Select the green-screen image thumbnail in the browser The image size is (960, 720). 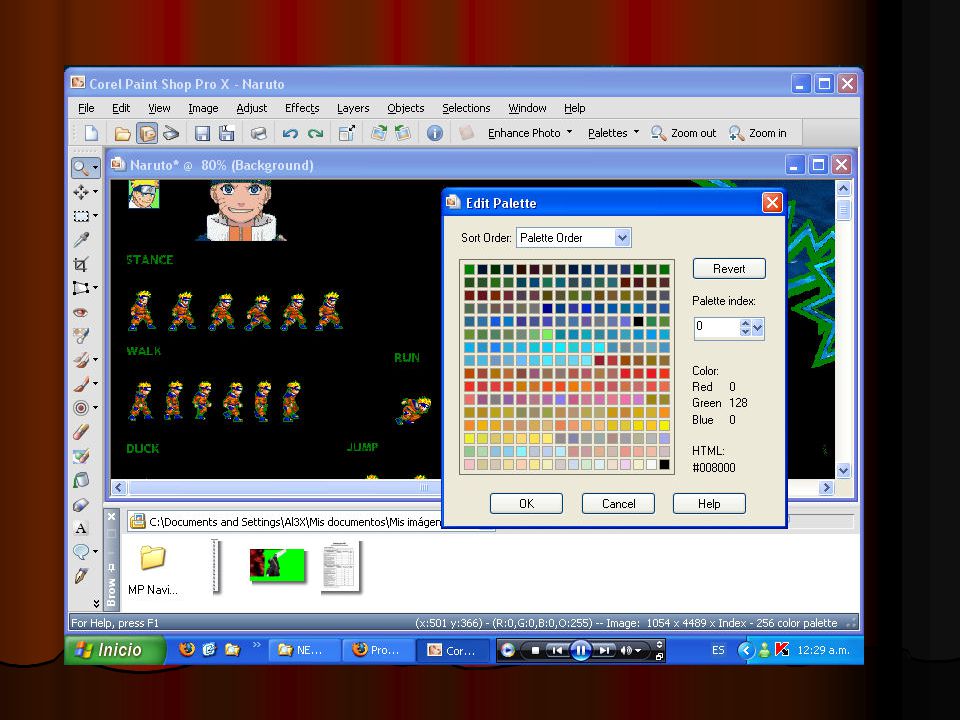[277, 564]
